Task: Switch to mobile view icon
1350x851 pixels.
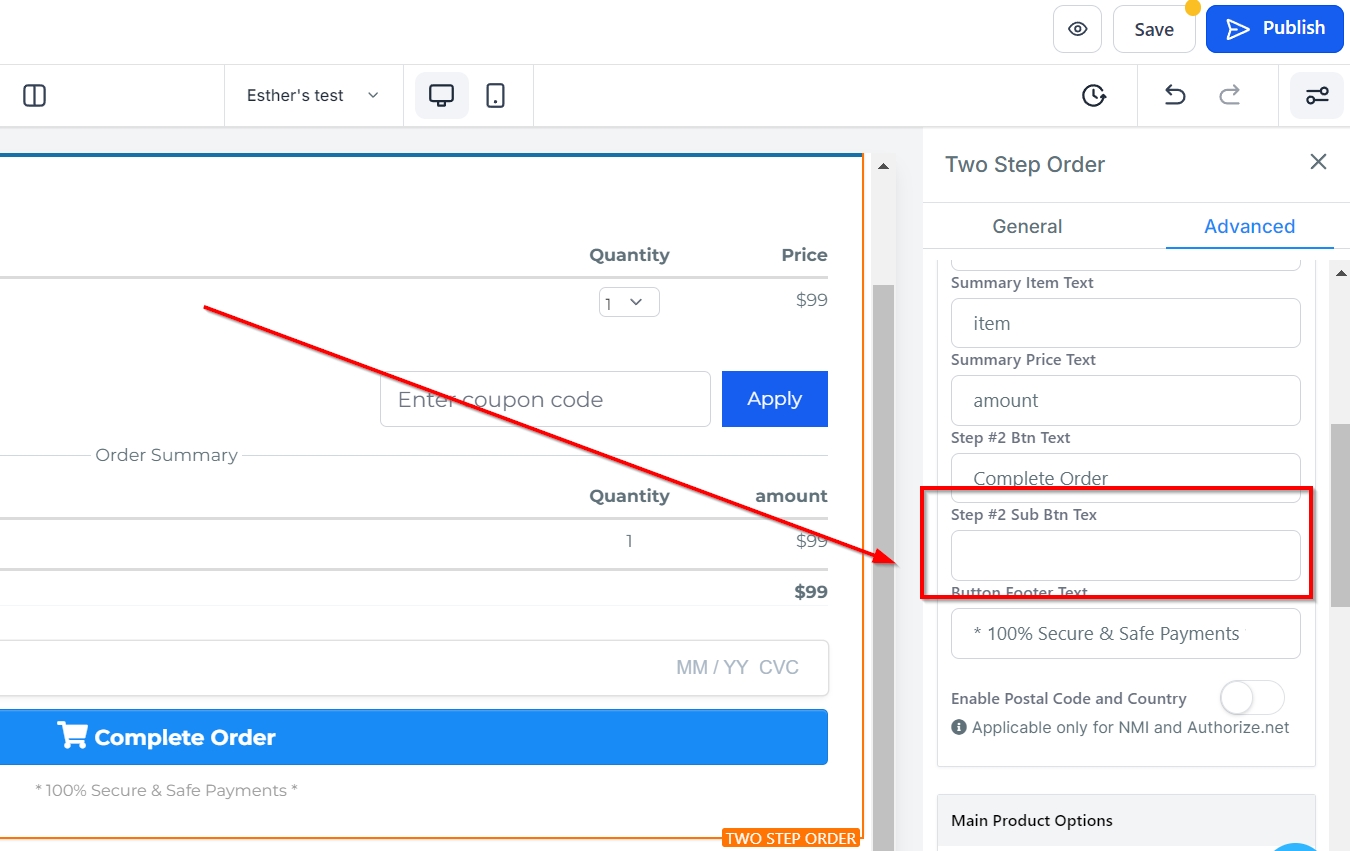Action: (x=495, y=96)
